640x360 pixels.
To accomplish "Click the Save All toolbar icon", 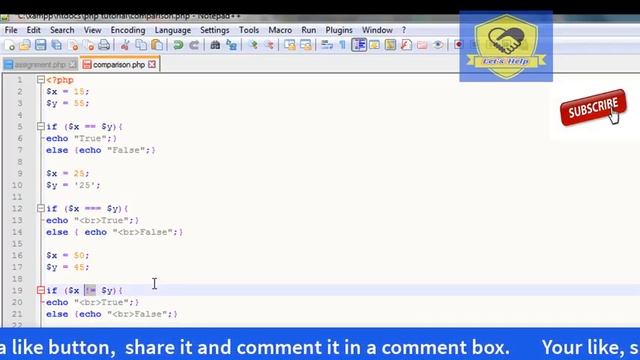I will (57, 45).
